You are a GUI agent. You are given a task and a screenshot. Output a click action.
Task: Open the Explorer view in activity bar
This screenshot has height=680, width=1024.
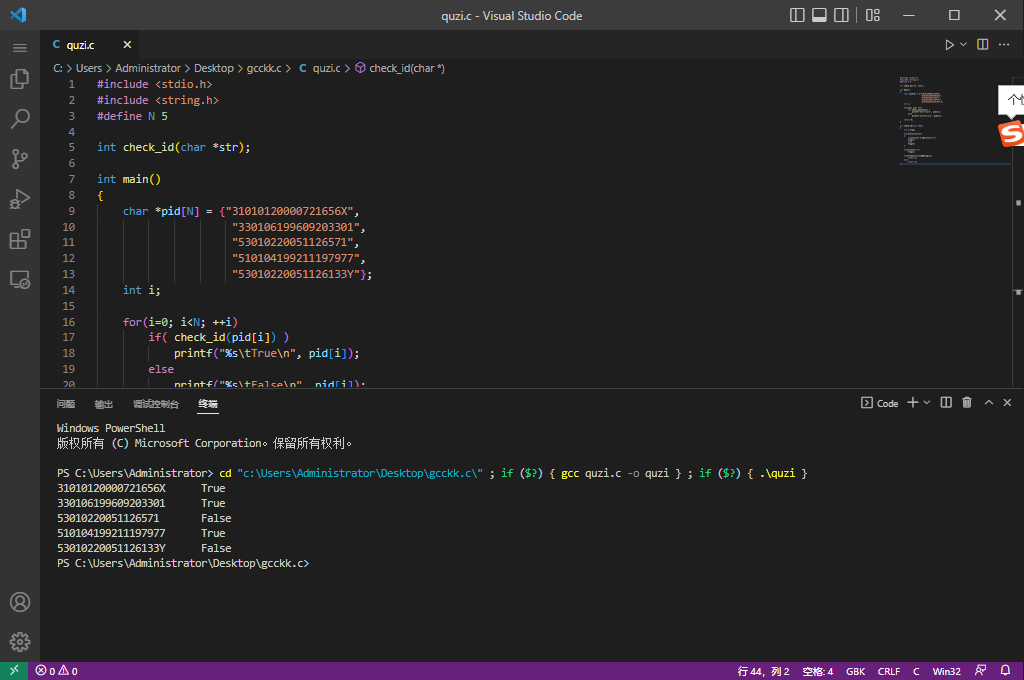20,79
